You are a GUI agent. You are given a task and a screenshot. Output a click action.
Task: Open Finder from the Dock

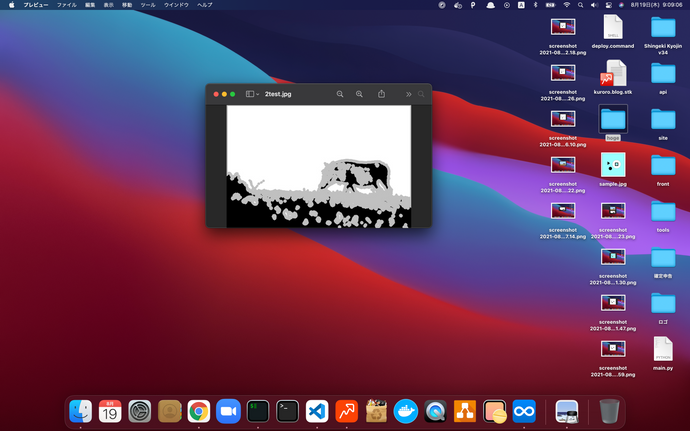point(81,411)
